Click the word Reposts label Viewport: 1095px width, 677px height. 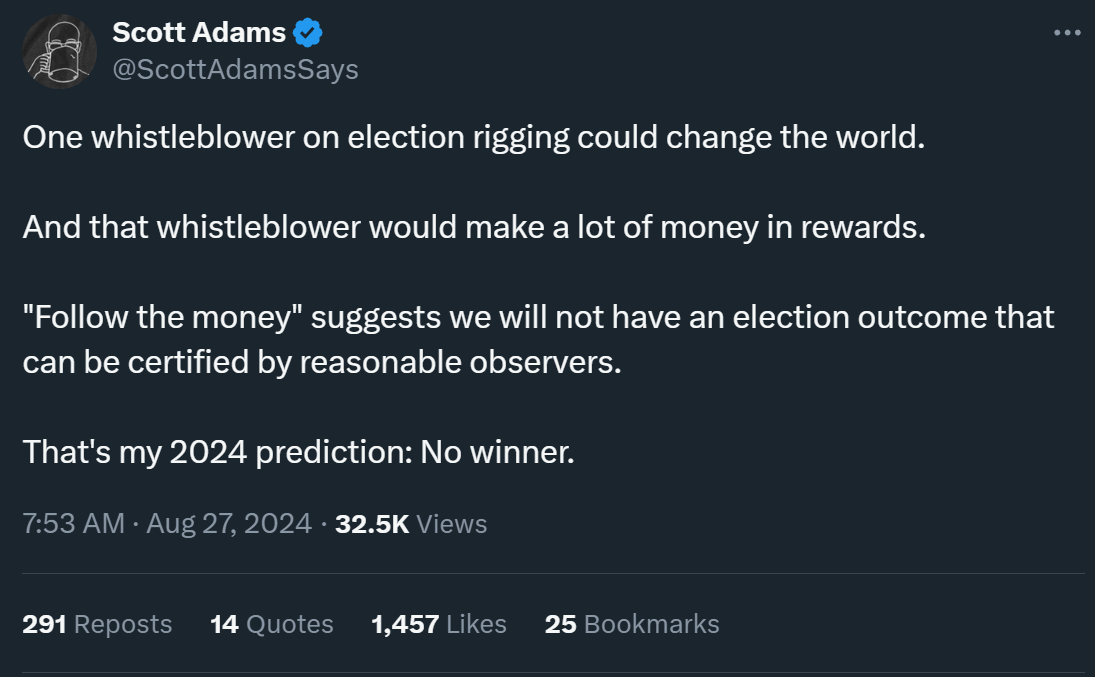[x=123, y=624]
